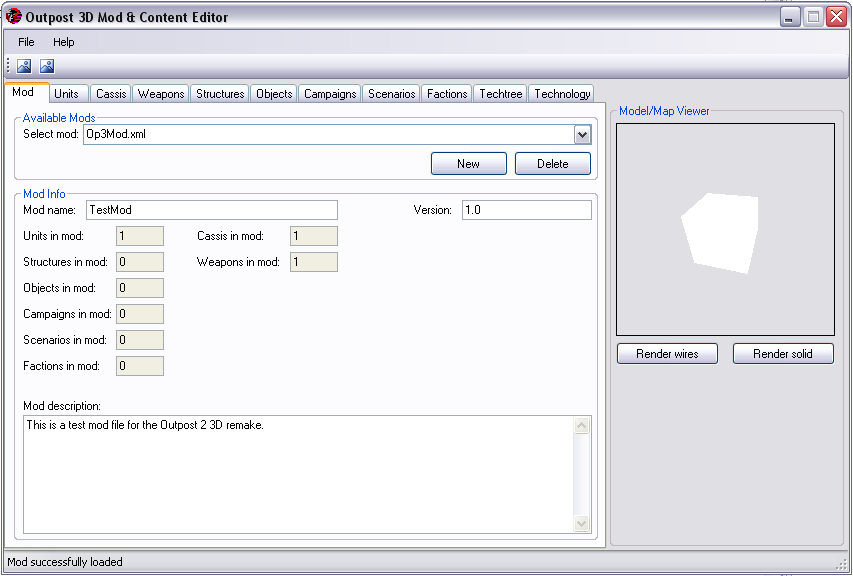The width and height of the screenshot is (853, 576).
Task: Click the second picture icon in the toolbar
Action: tap(47, 66)
